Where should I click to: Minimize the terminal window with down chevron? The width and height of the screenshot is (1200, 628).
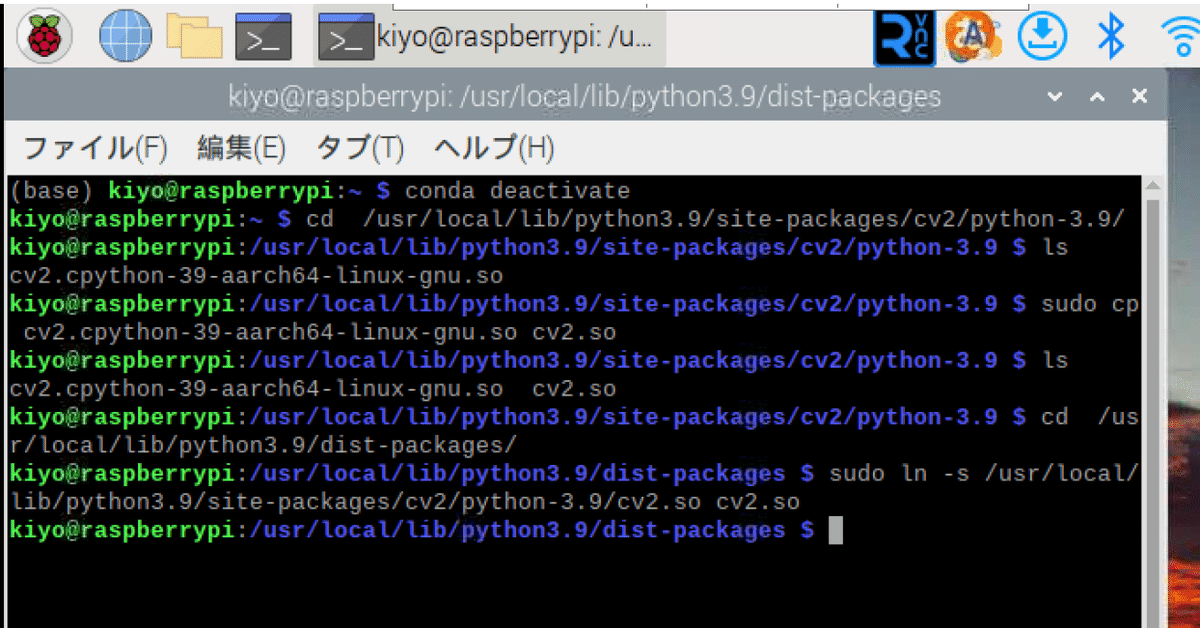[x=1055, y=97]
